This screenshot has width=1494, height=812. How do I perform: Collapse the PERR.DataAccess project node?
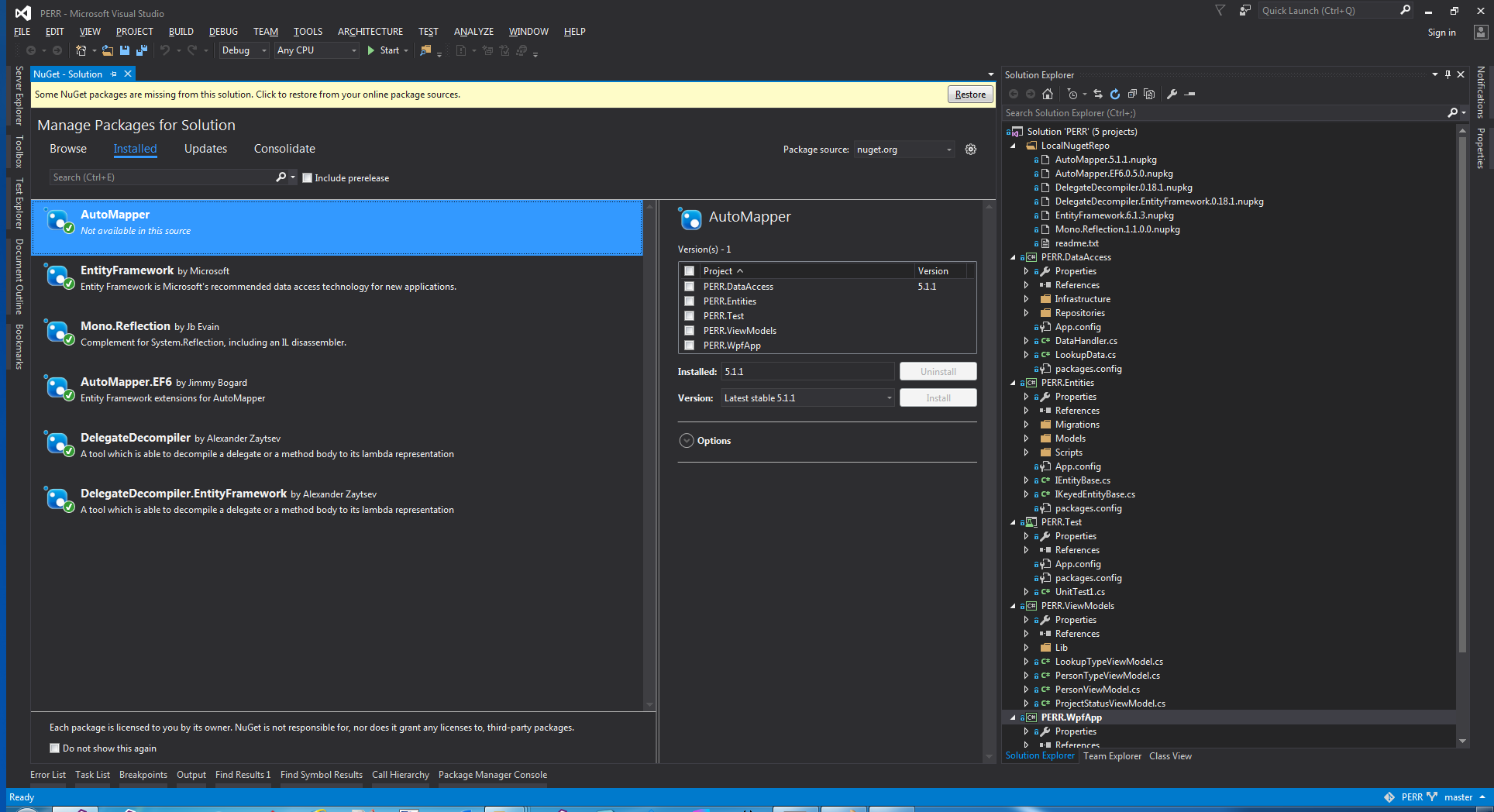pos(1014,257)
